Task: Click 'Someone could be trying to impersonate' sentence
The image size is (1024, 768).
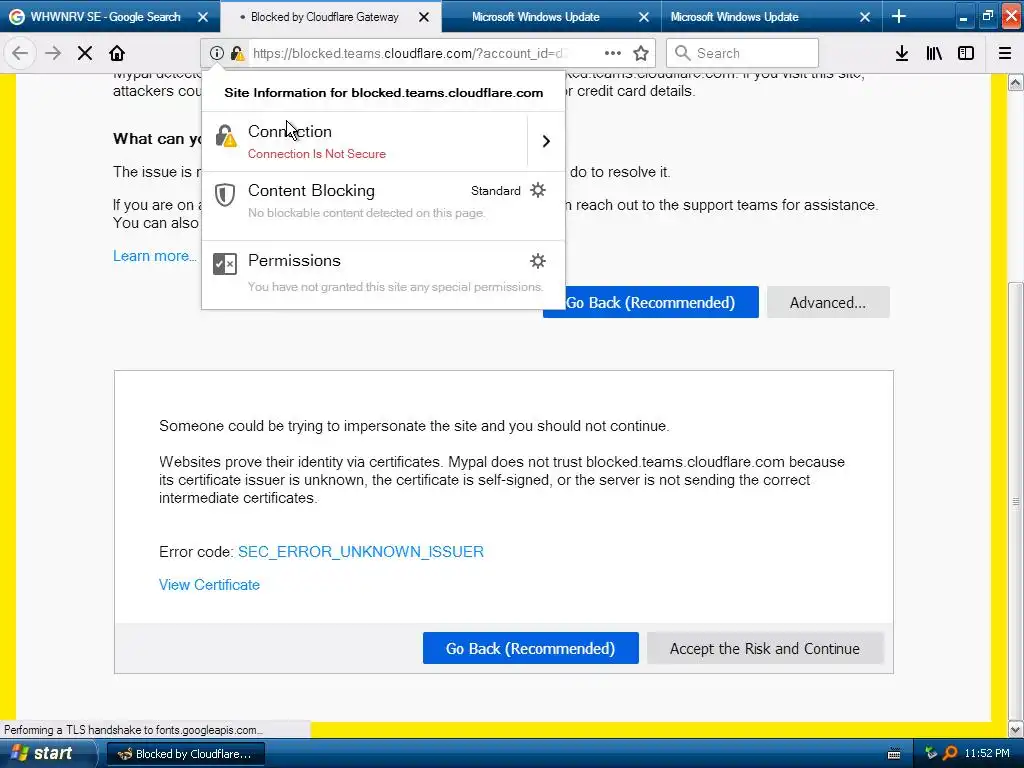Action: [414, 426]
